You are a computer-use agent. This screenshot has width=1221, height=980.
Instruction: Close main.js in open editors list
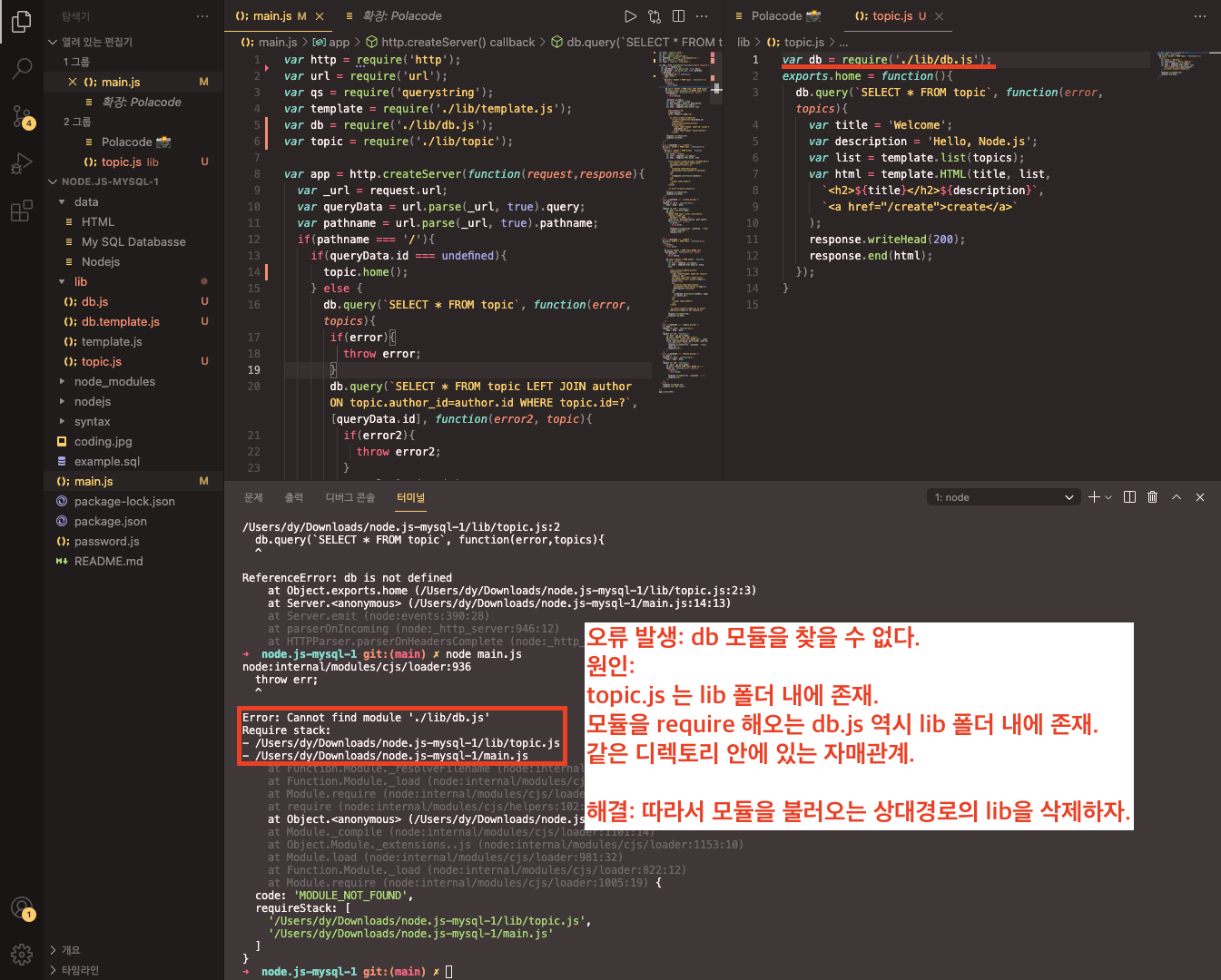[73, 82]
